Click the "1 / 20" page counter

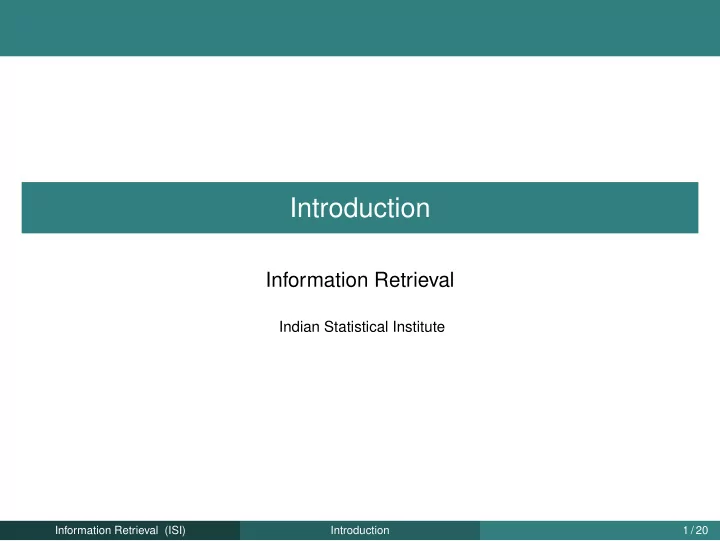696,530
